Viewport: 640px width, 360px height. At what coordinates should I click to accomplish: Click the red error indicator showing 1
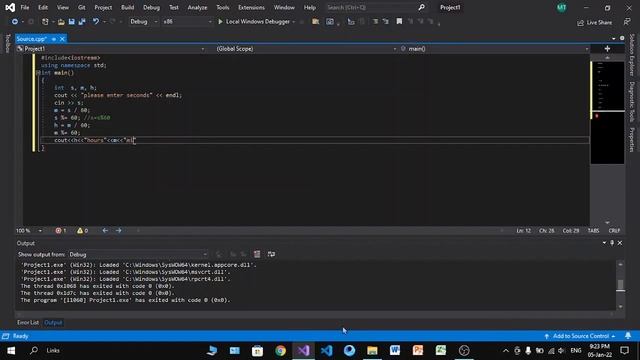60,231
